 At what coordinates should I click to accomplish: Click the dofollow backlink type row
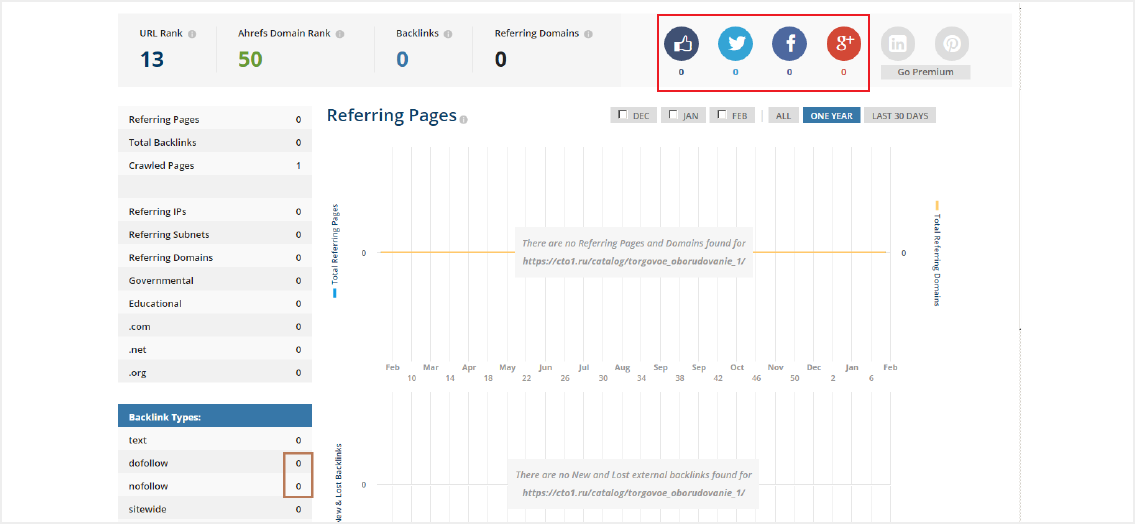pyautogui.click(x=214, y=463)
